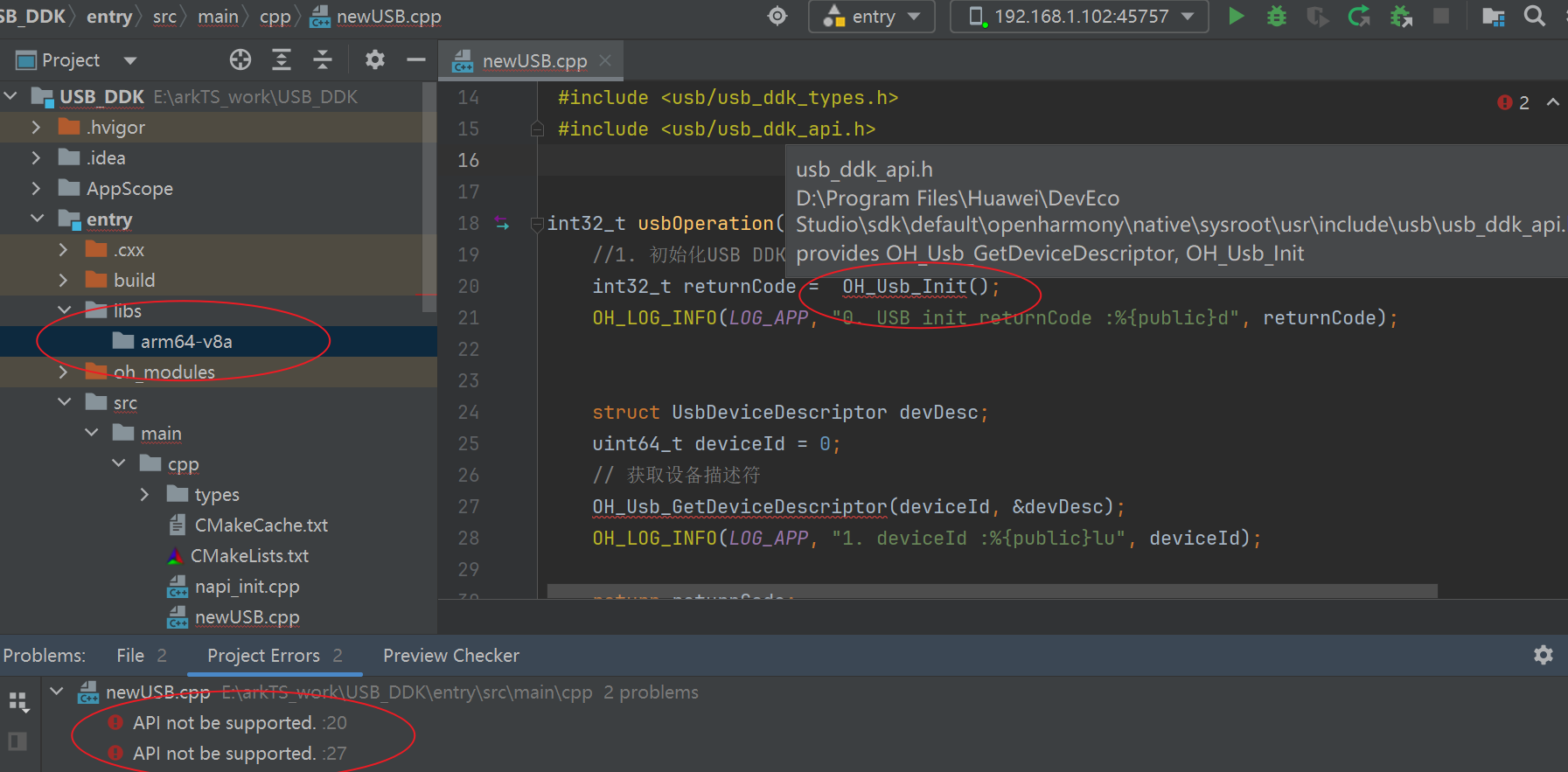Hide the Project tool window
The width and height of the screenshot is (1568, 772).
pyautogui.click(x=416, y=59)
